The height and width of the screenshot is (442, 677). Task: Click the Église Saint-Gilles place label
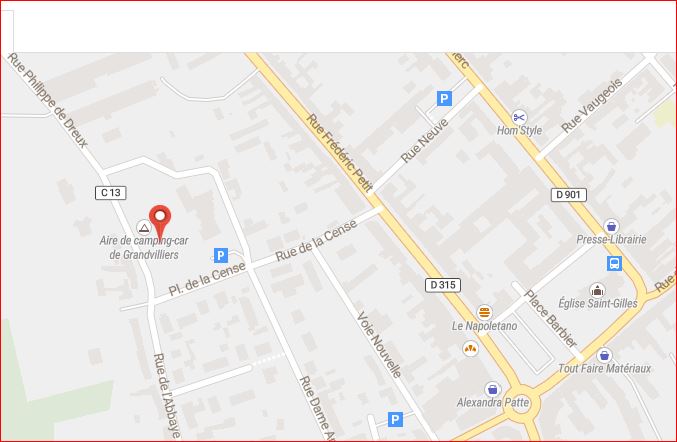click(x=598, y=303)
